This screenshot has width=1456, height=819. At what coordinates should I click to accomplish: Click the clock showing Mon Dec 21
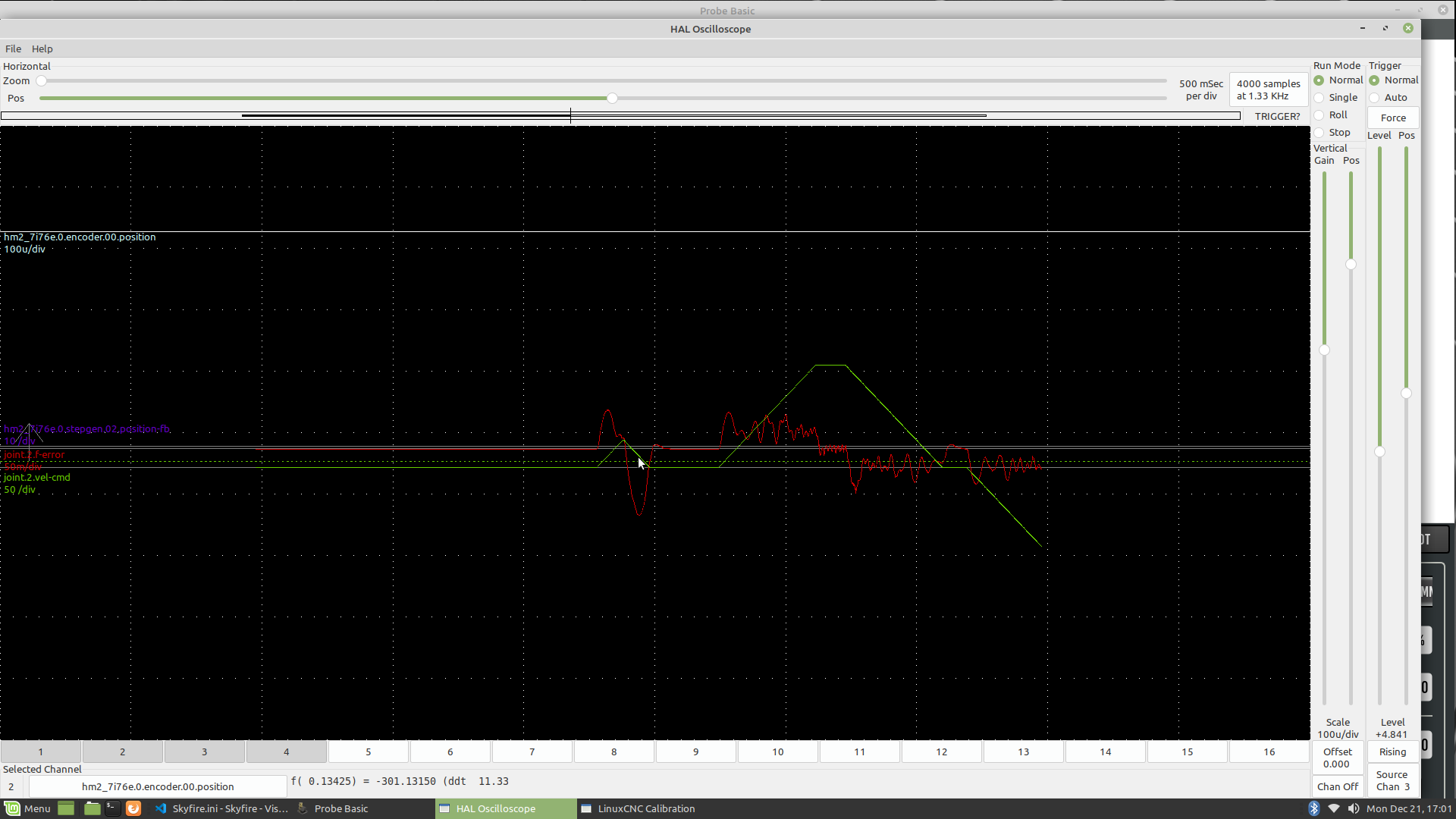point(1408,808)
